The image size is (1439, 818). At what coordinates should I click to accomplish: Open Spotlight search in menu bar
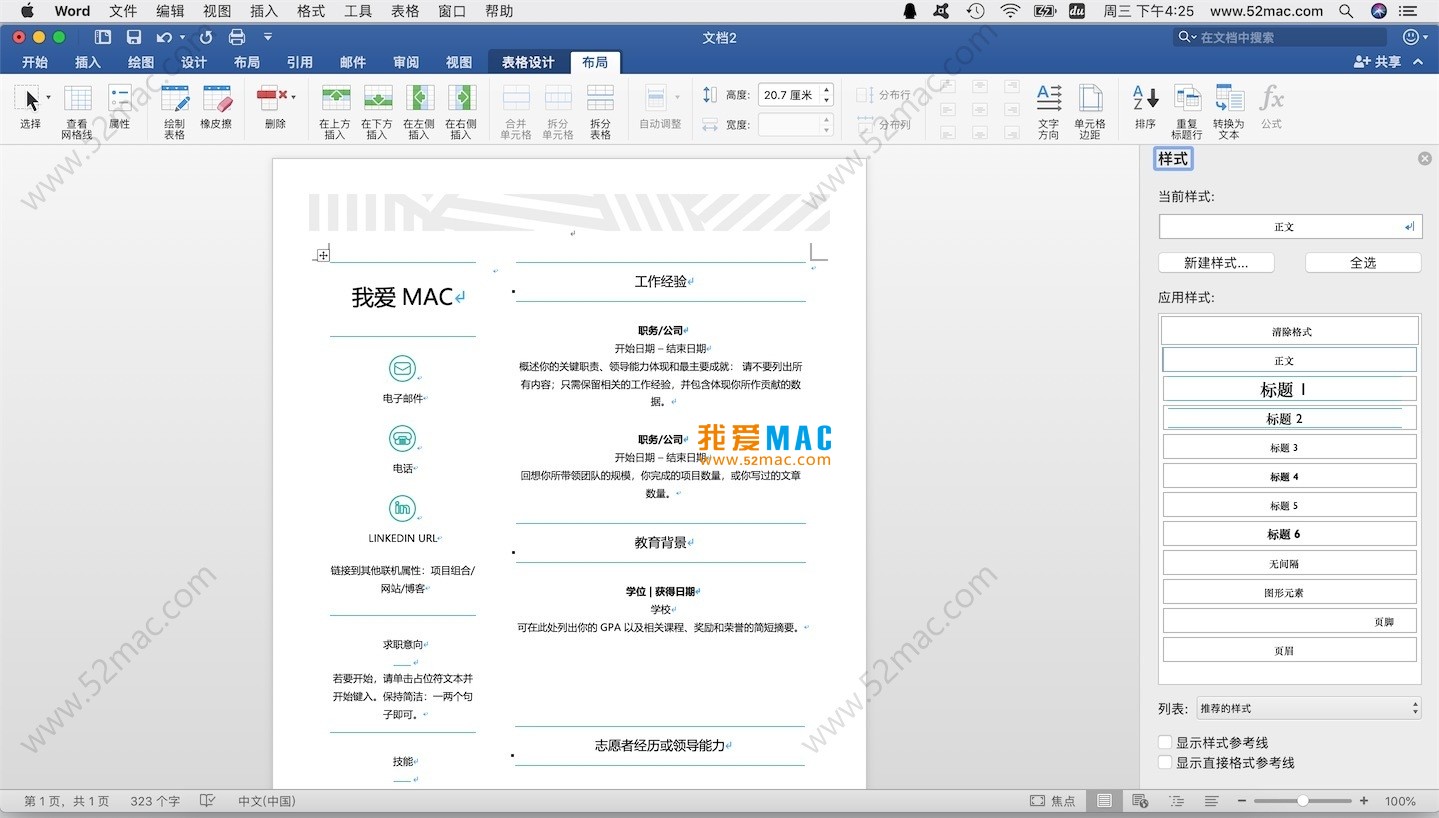[1347, 11]
